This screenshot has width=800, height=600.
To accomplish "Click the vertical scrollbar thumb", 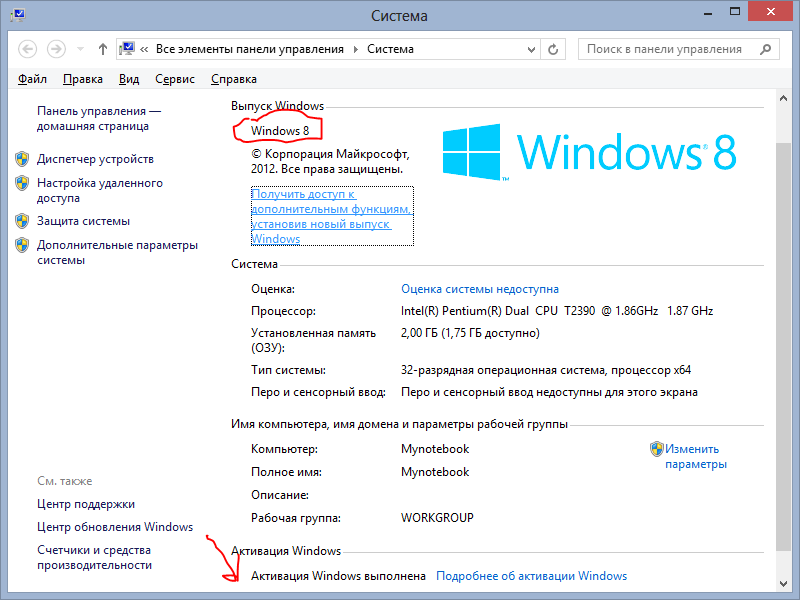I will (x=783, y=347).
